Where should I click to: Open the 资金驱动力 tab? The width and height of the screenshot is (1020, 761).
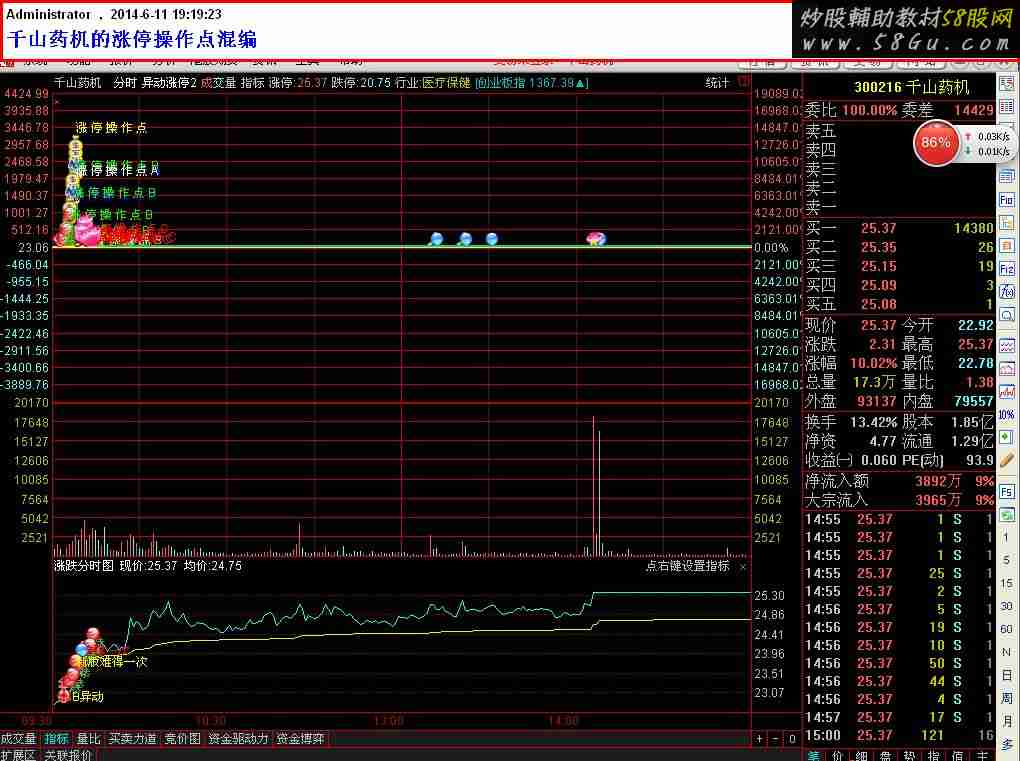[x=238, y=739]
